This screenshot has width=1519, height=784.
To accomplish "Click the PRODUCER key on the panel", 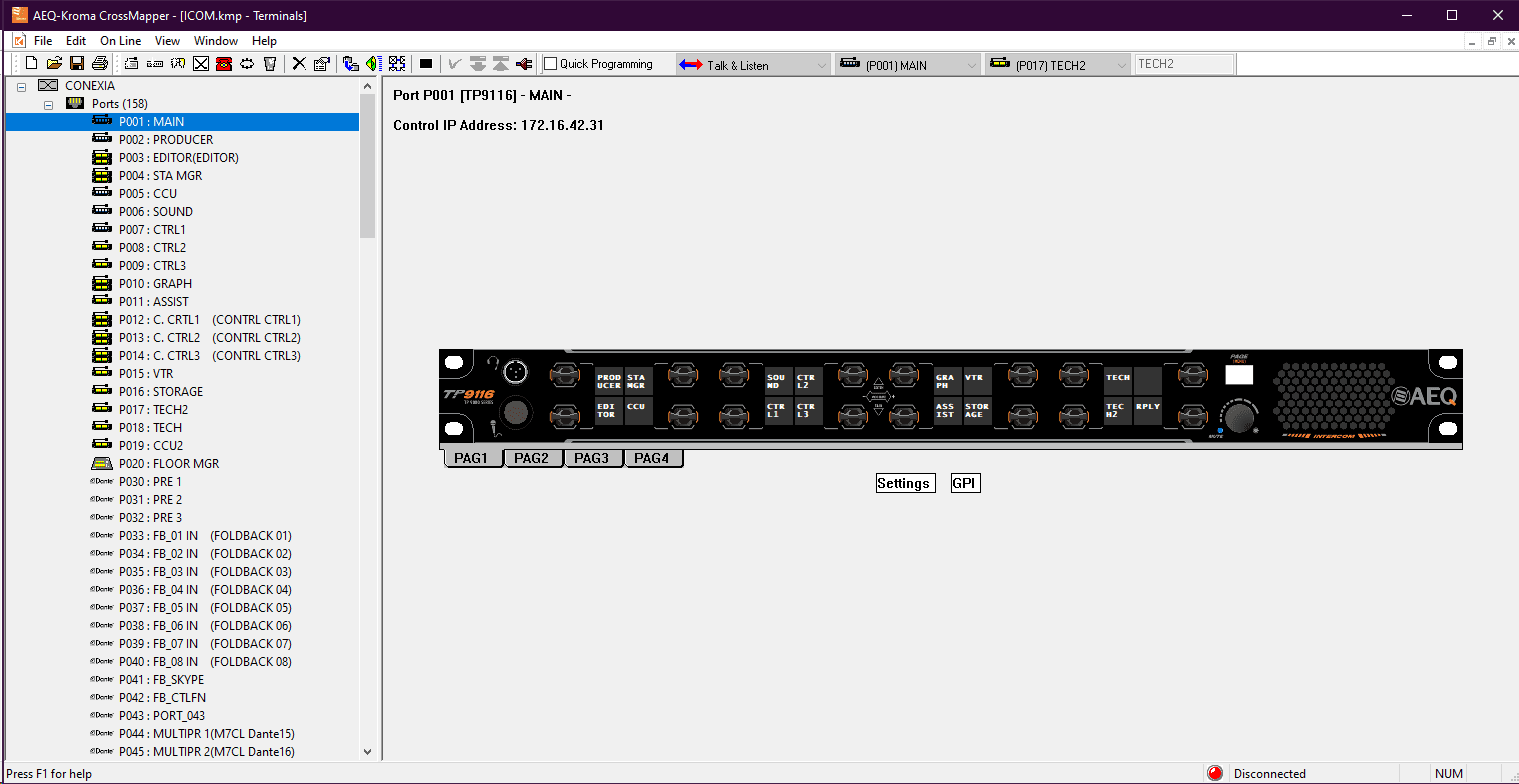I will click(x=609, y=381).
